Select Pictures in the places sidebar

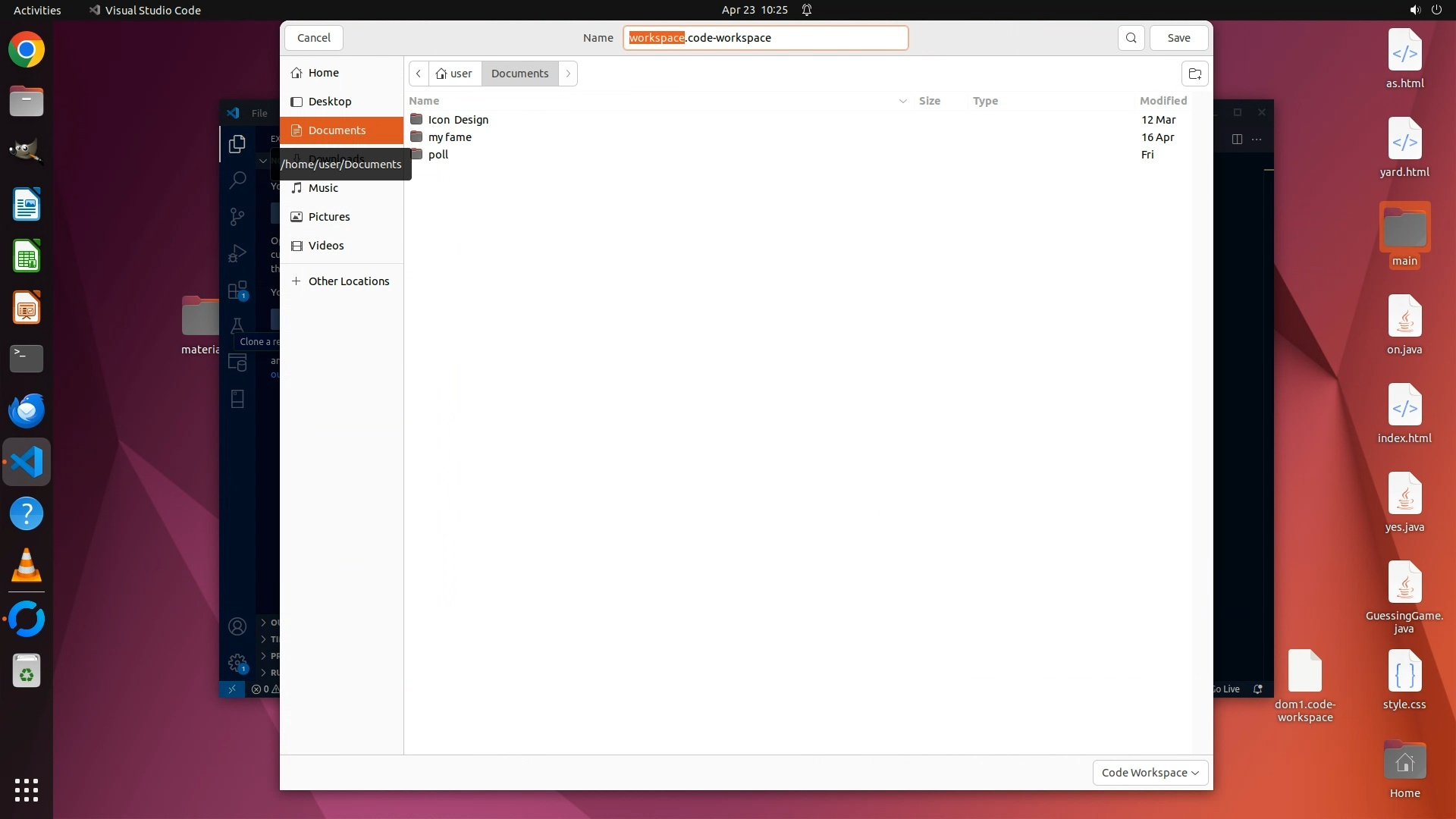click(329, 217)
